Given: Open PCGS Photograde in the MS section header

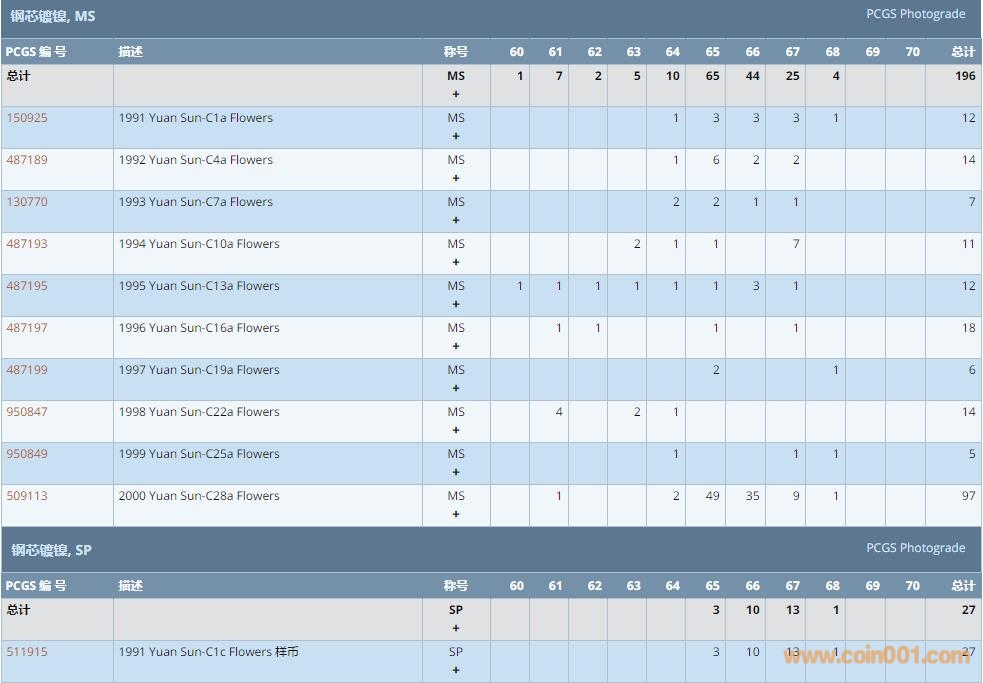Looking at the screenshot, I should point(915,14).
